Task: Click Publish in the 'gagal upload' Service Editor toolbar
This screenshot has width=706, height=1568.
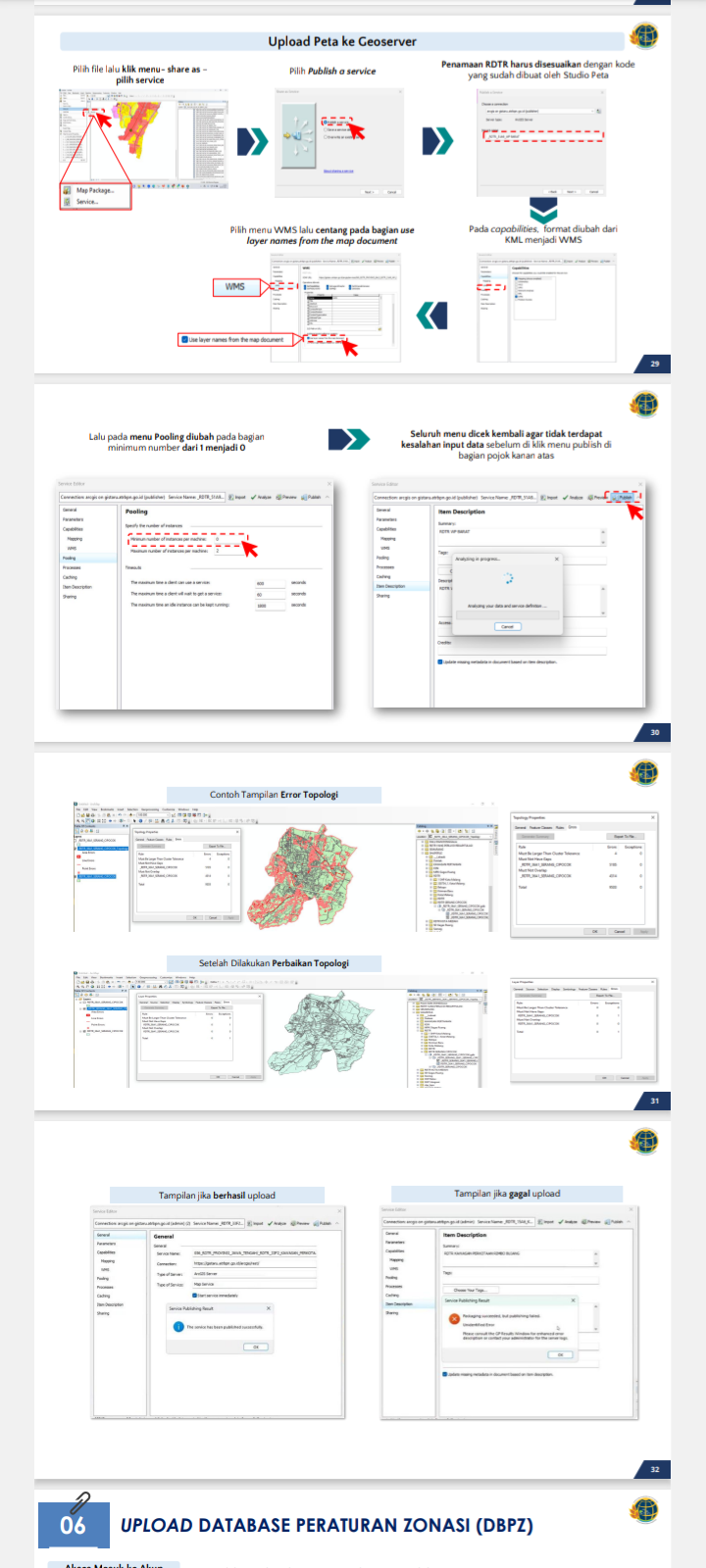Action: click(615, 1222)
